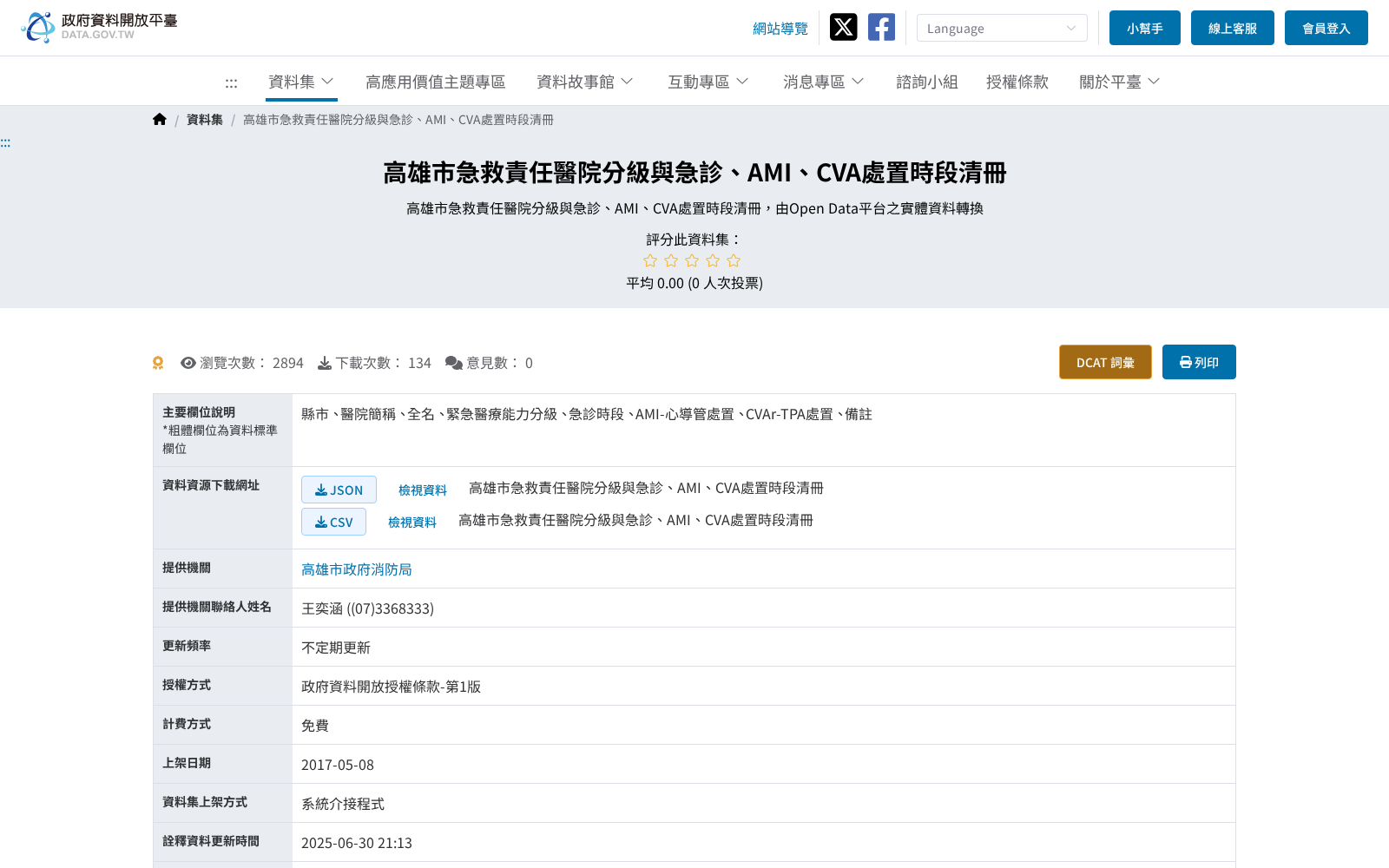Click the download icon beside 下載次數

tap(325, 363)
